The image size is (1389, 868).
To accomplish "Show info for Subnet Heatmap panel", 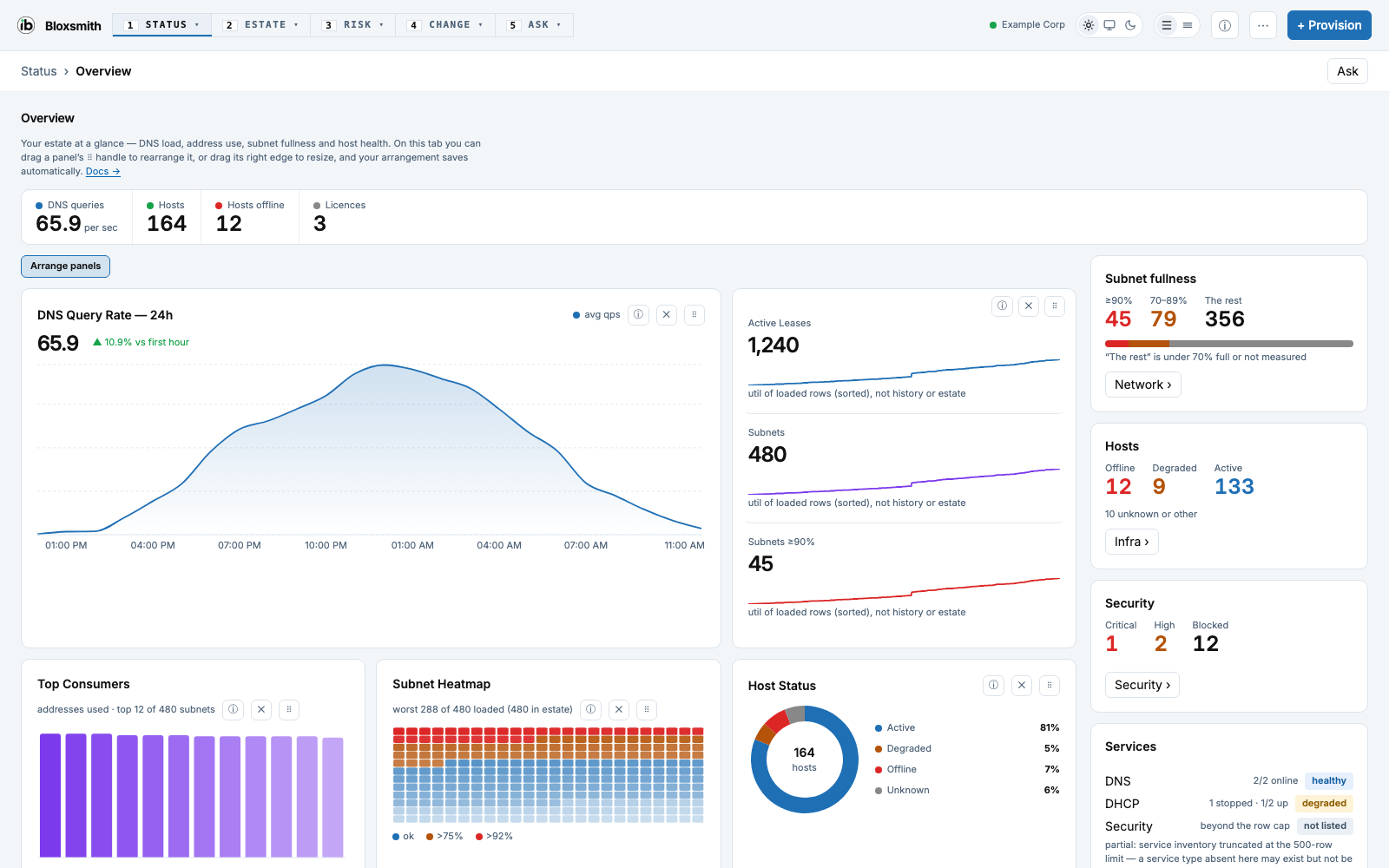I will click(x=591, y=709).
